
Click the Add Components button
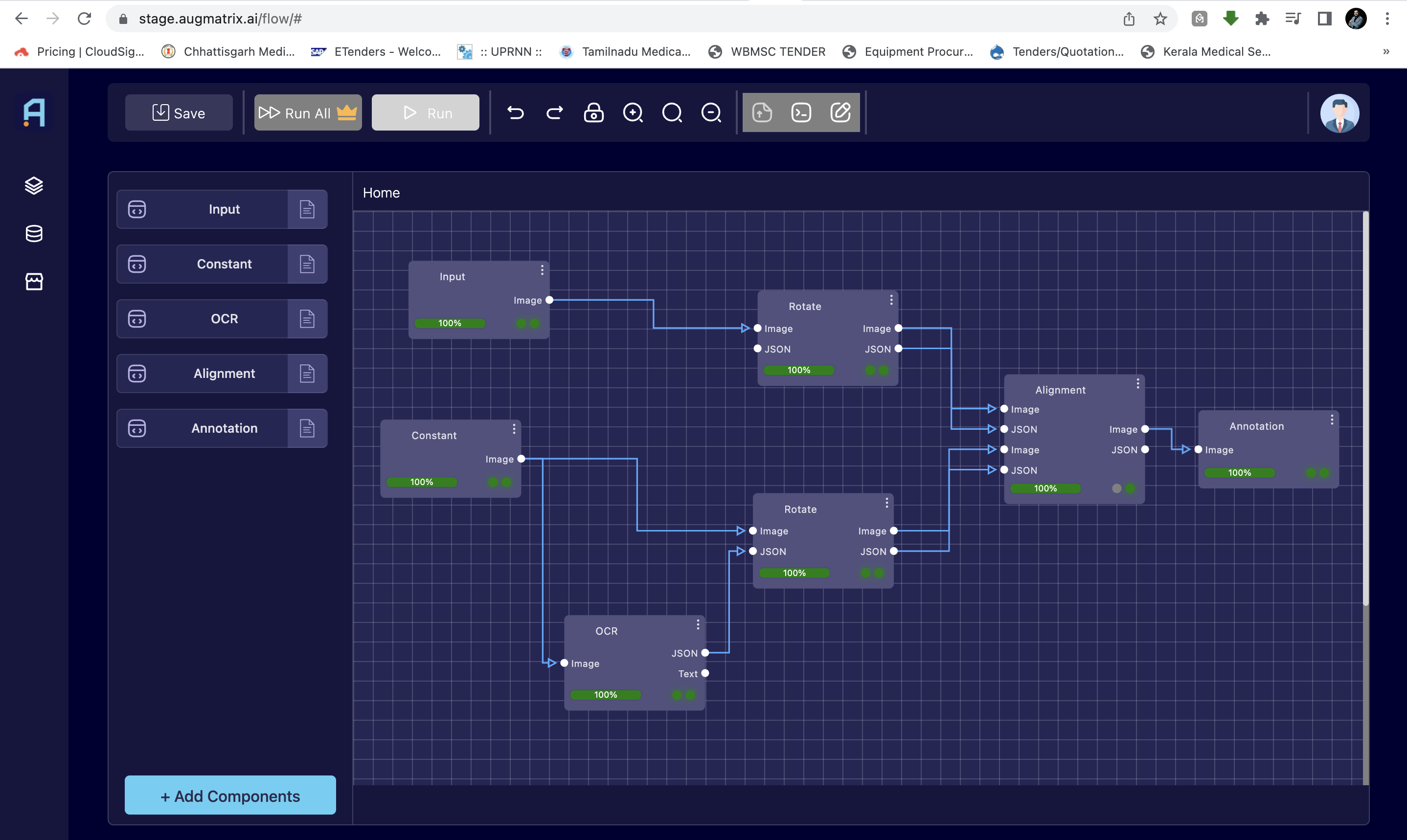(x=229, y=796)
